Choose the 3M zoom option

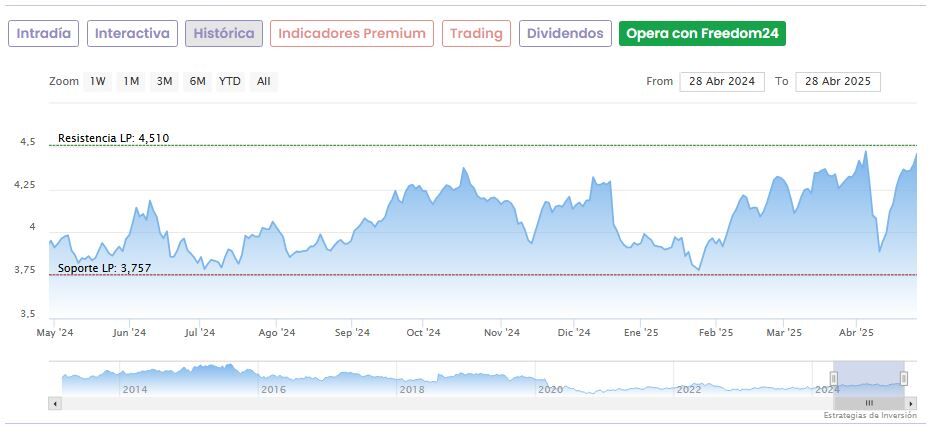164,82
